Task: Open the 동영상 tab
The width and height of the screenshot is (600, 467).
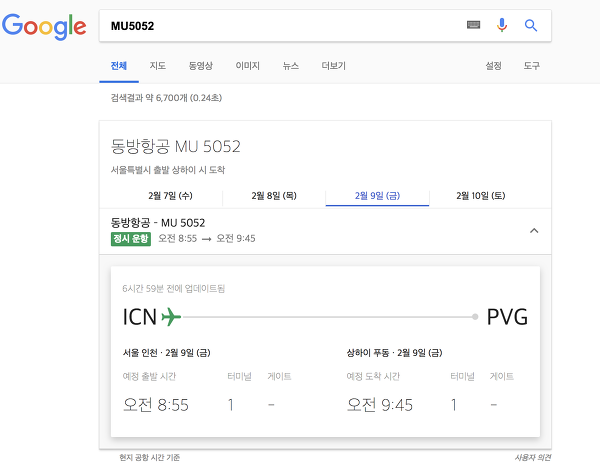Action: point(201,66)
